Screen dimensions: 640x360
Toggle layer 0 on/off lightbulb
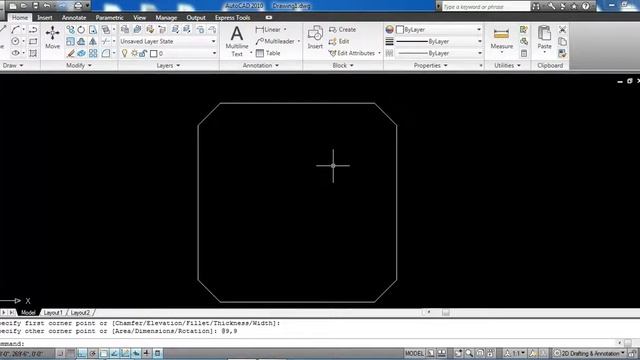(x=124, y=53)
